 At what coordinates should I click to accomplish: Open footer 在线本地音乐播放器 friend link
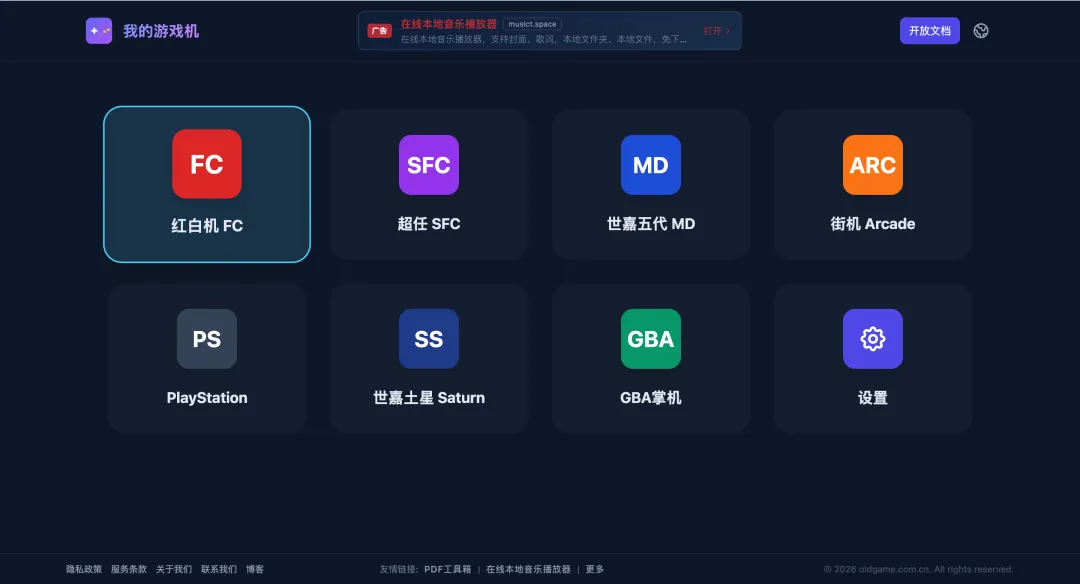click(528, 570)
